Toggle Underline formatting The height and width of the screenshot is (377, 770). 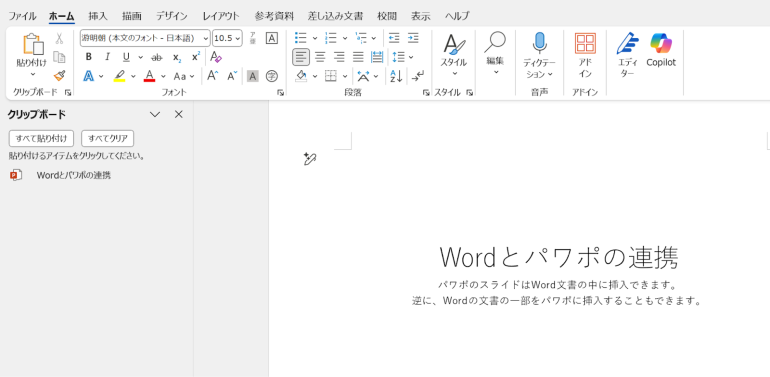(x=126, y=57)
